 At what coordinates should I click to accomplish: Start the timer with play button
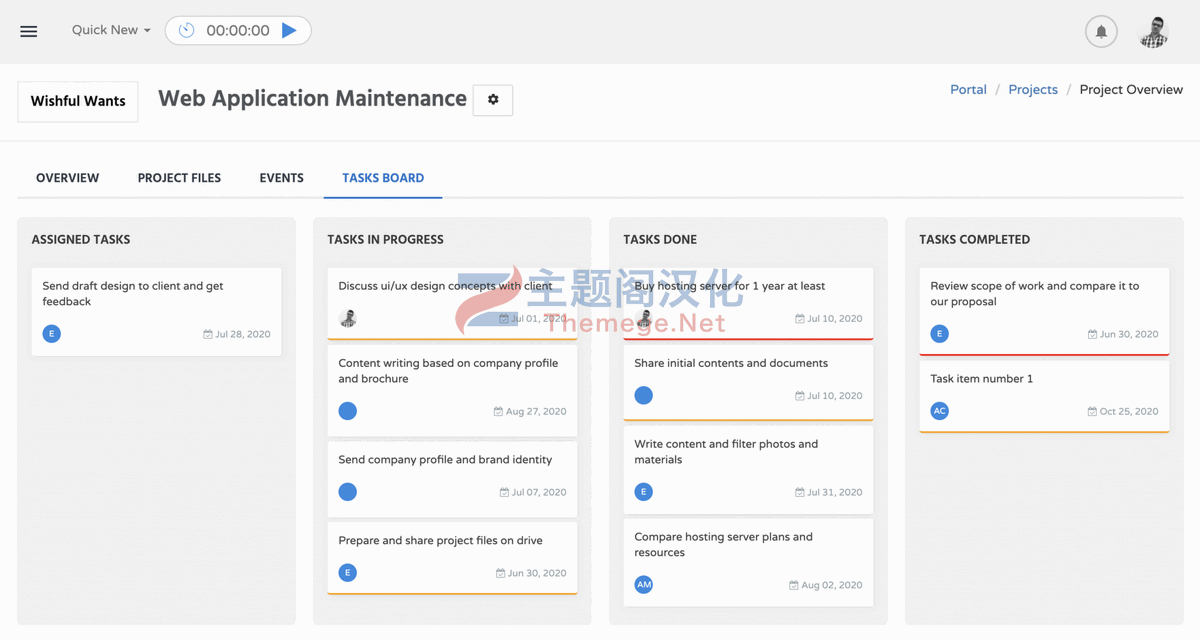pos(289,30)
